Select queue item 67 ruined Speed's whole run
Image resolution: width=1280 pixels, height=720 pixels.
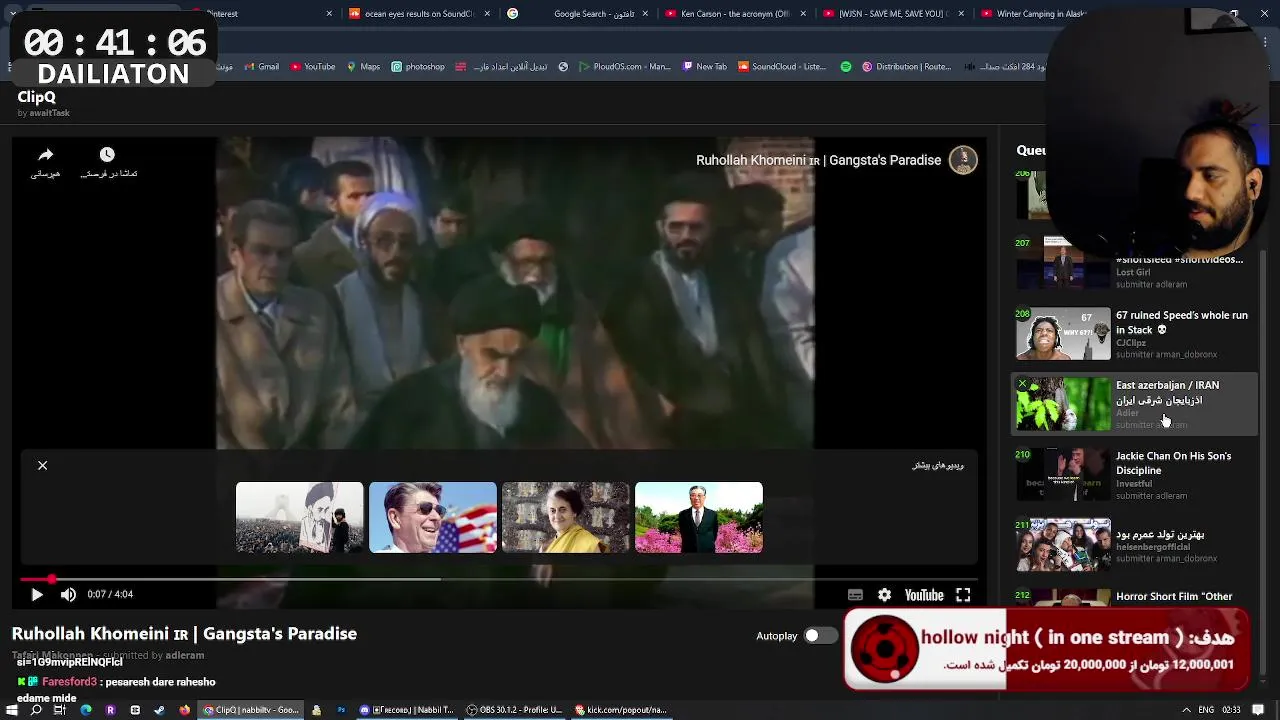1134,334
